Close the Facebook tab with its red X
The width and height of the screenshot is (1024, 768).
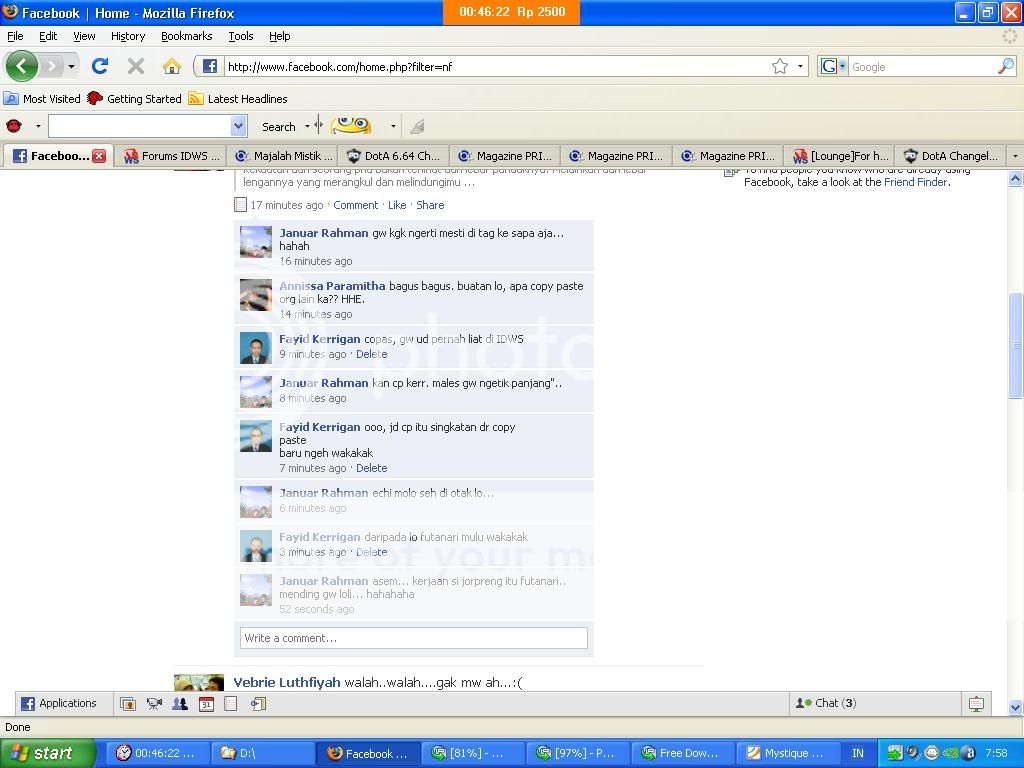[99, 155]
